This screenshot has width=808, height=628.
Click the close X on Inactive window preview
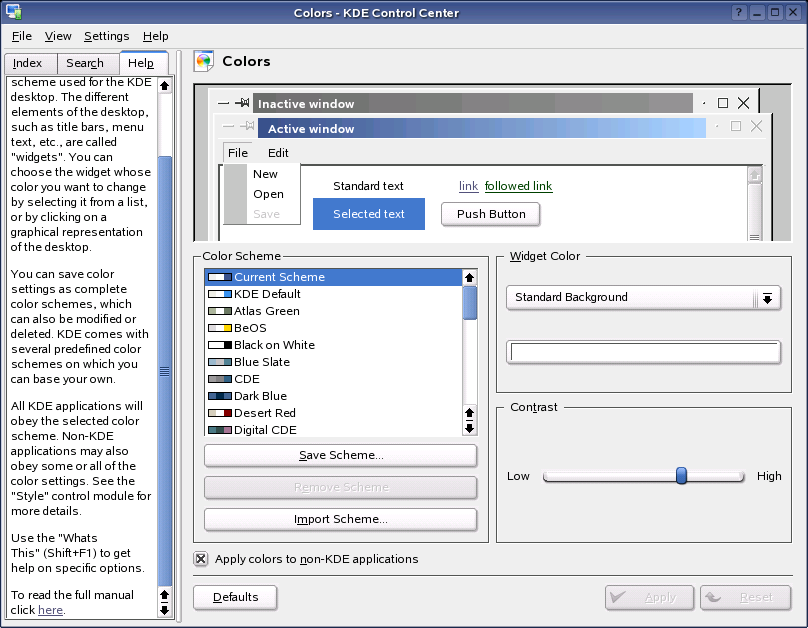(x=743, y=103)
